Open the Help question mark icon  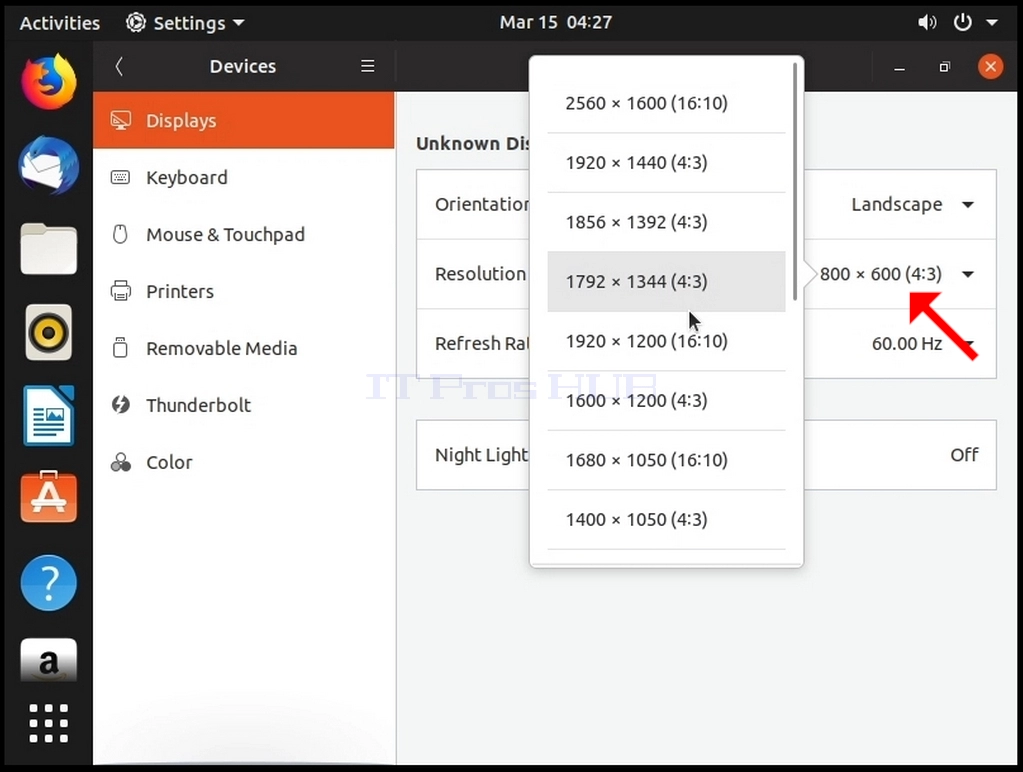(x=49, y=583)
